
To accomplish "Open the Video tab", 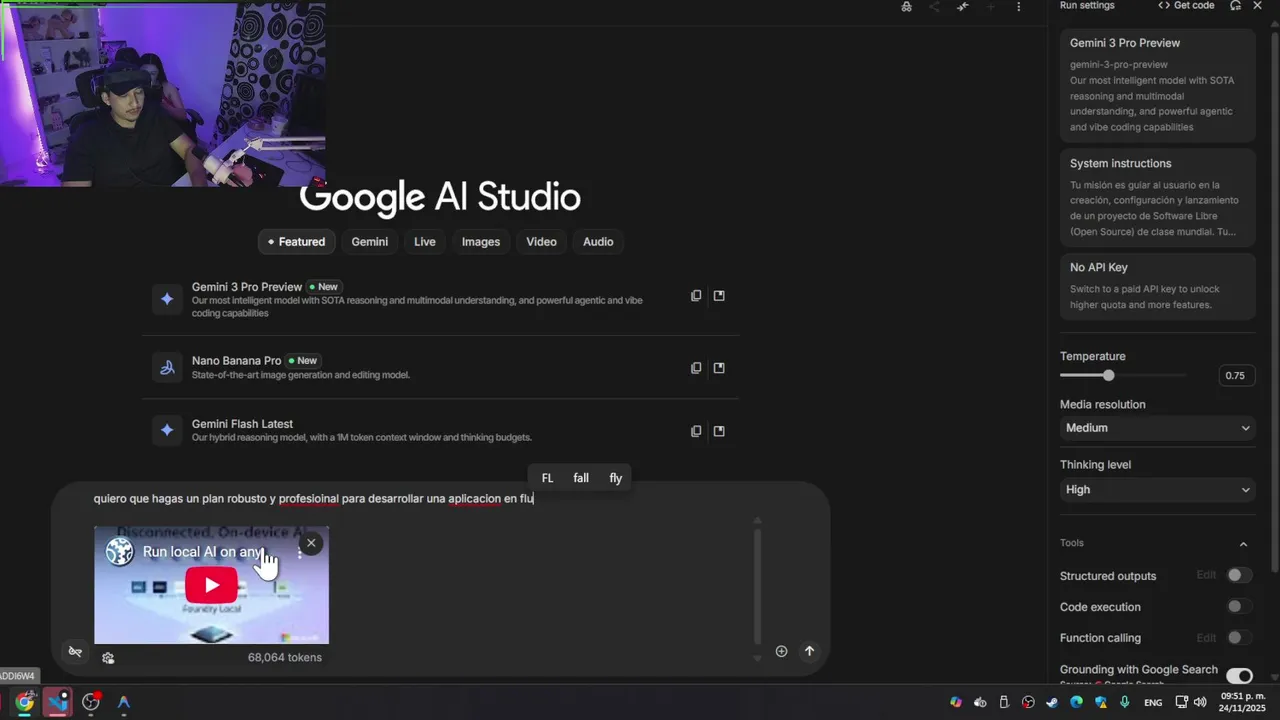I will click(542, 242).
